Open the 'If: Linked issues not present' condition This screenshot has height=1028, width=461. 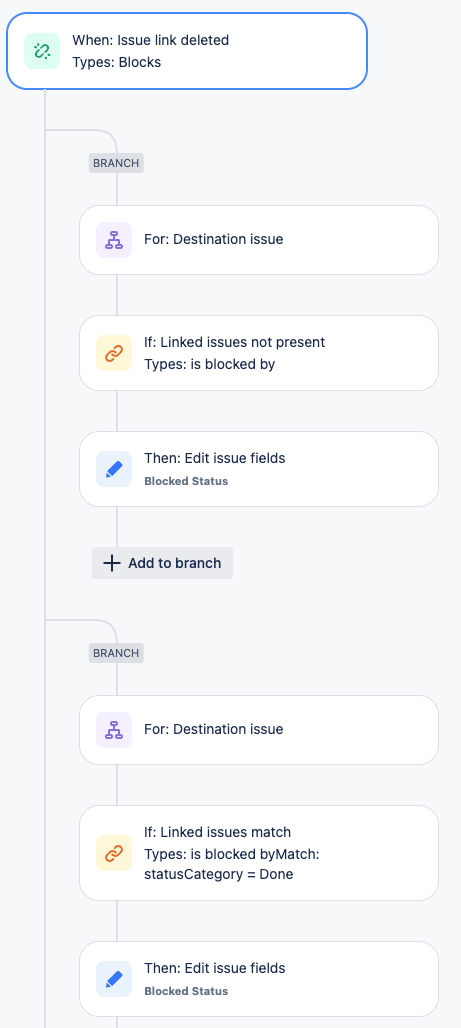coord(259,353)
